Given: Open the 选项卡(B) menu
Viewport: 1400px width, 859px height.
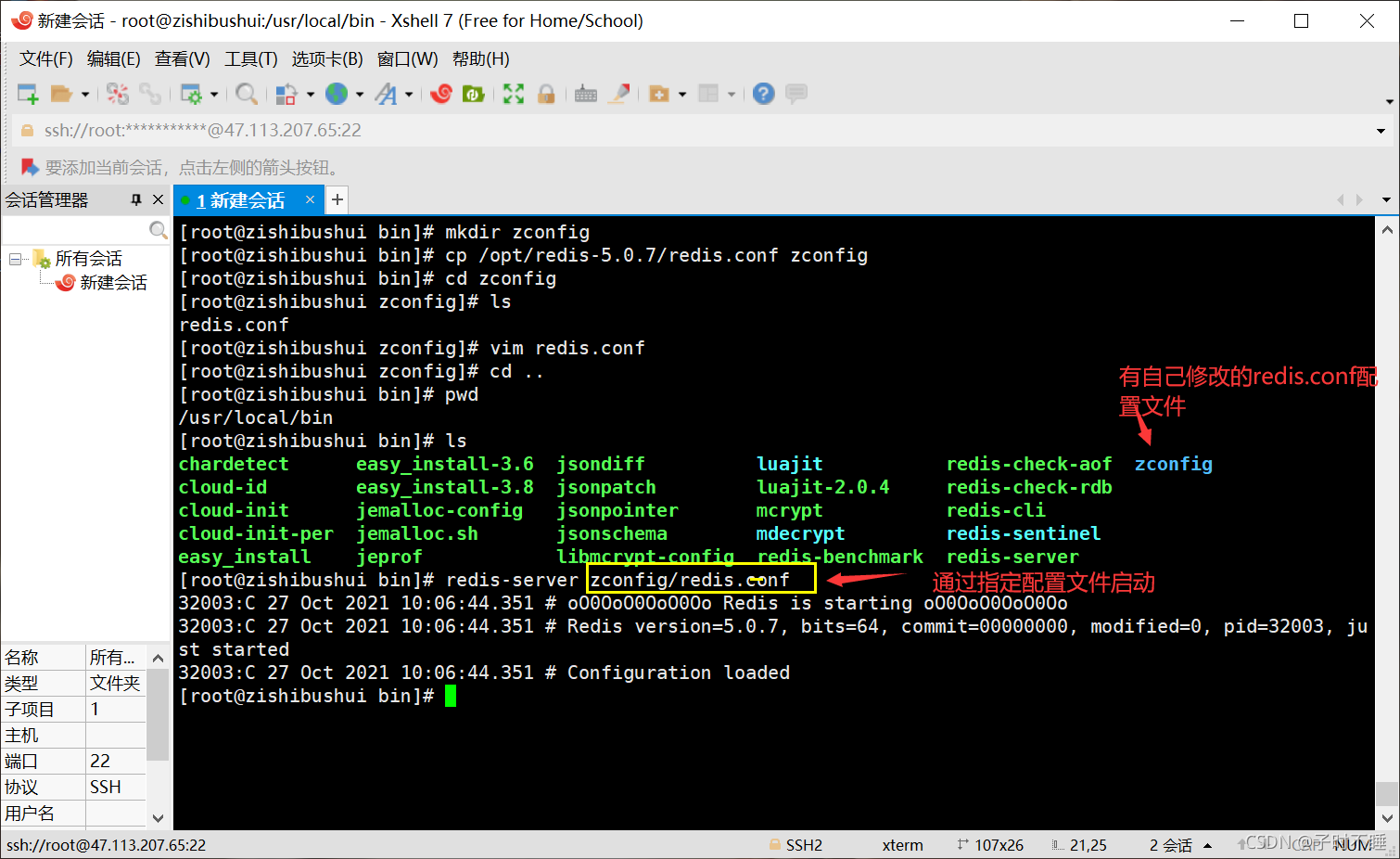Looking at the screenshot, I should click(x=327, y=59).
